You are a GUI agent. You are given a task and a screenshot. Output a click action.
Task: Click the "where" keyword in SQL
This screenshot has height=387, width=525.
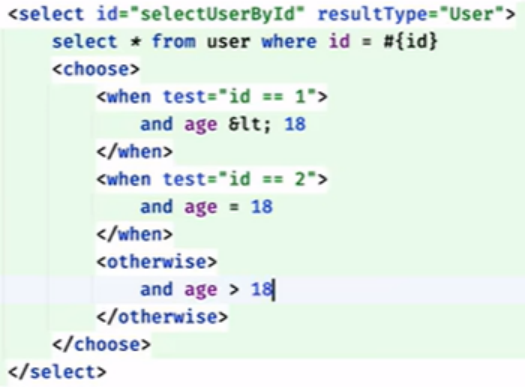[x=289, y=42]
